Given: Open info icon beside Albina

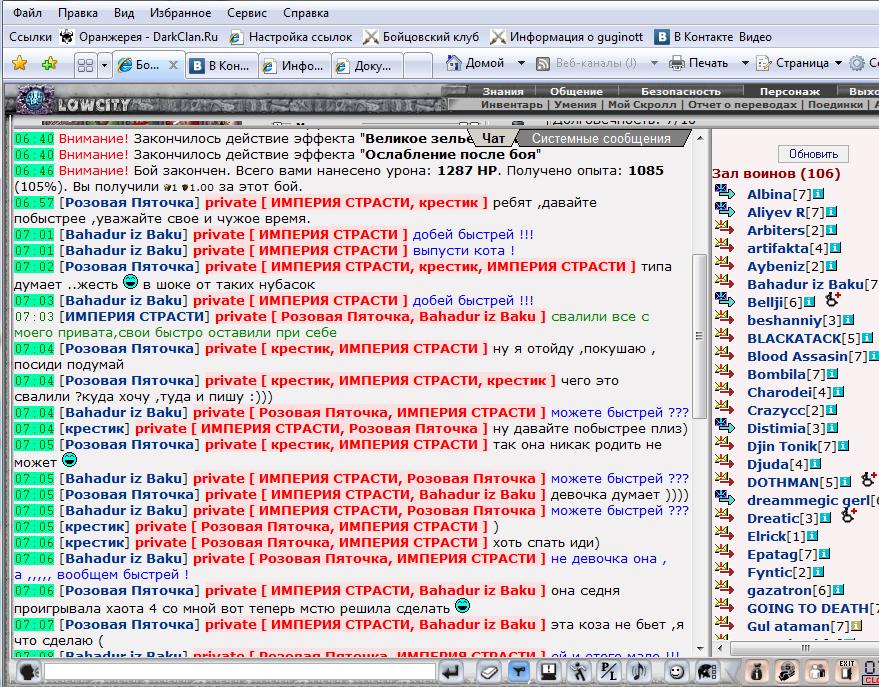Looking at the screenshot, I should (818, 194).
